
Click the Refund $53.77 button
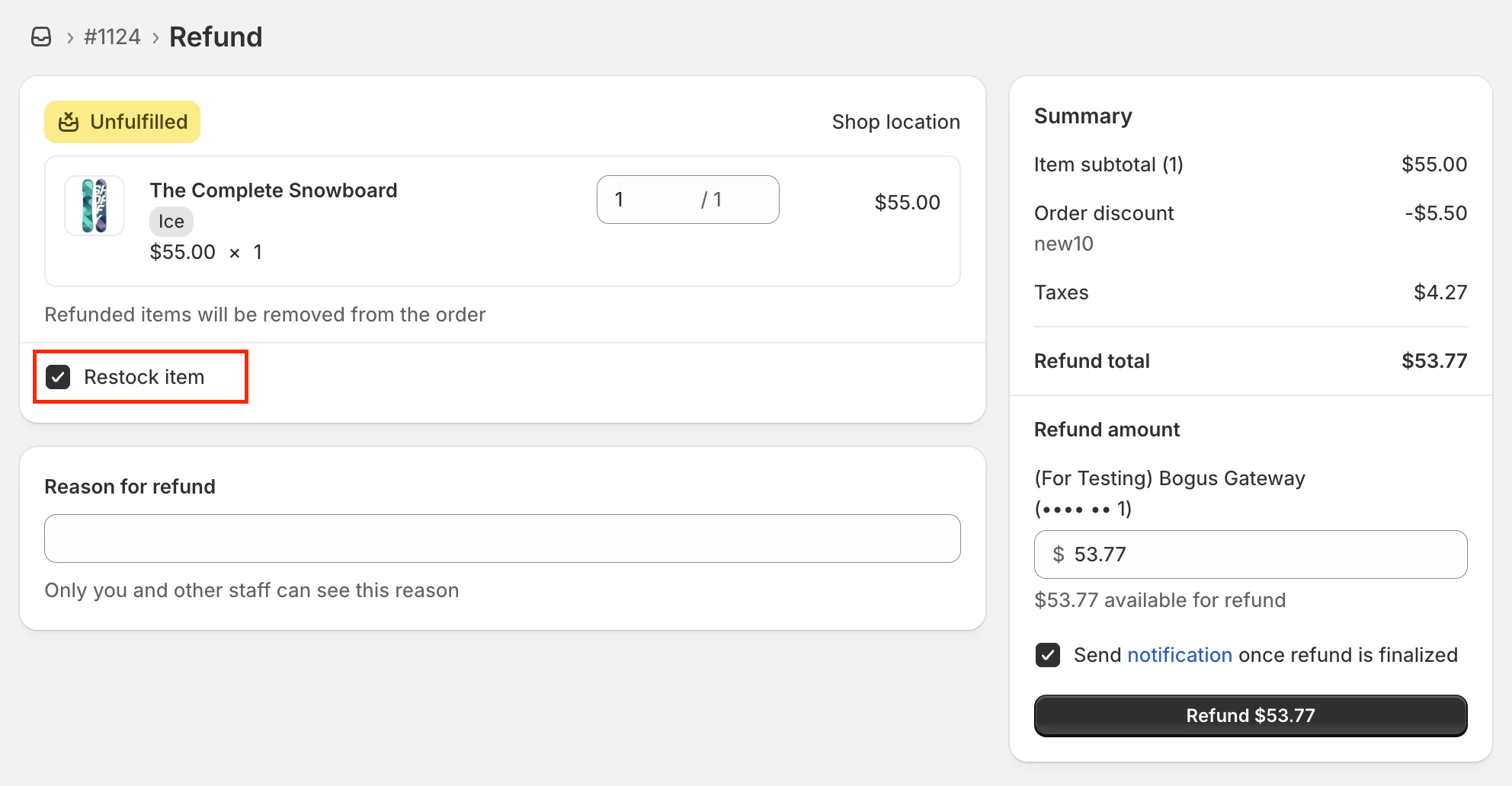(x=1251, y=716)
